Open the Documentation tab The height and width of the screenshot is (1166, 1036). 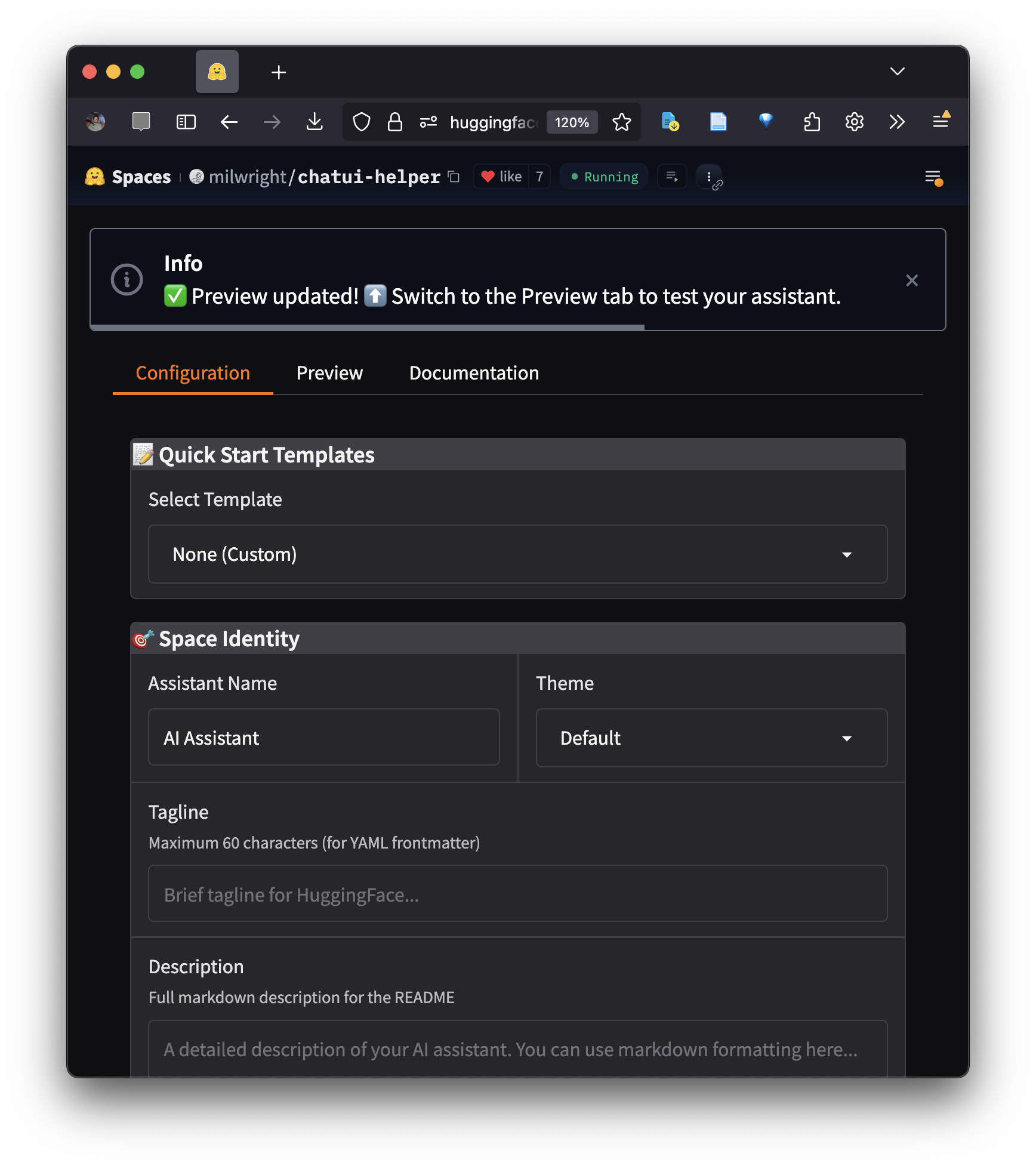point(474,373)
